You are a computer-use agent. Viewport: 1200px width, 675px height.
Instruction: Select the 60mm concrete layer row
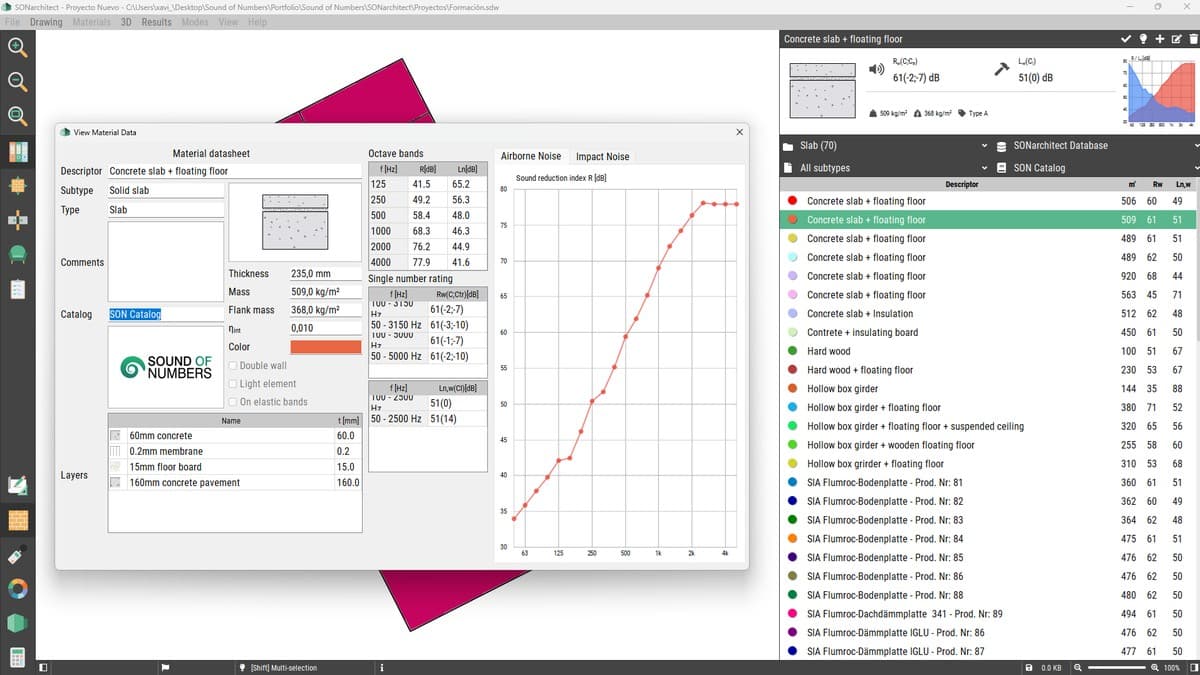click(x=234, y=436)
